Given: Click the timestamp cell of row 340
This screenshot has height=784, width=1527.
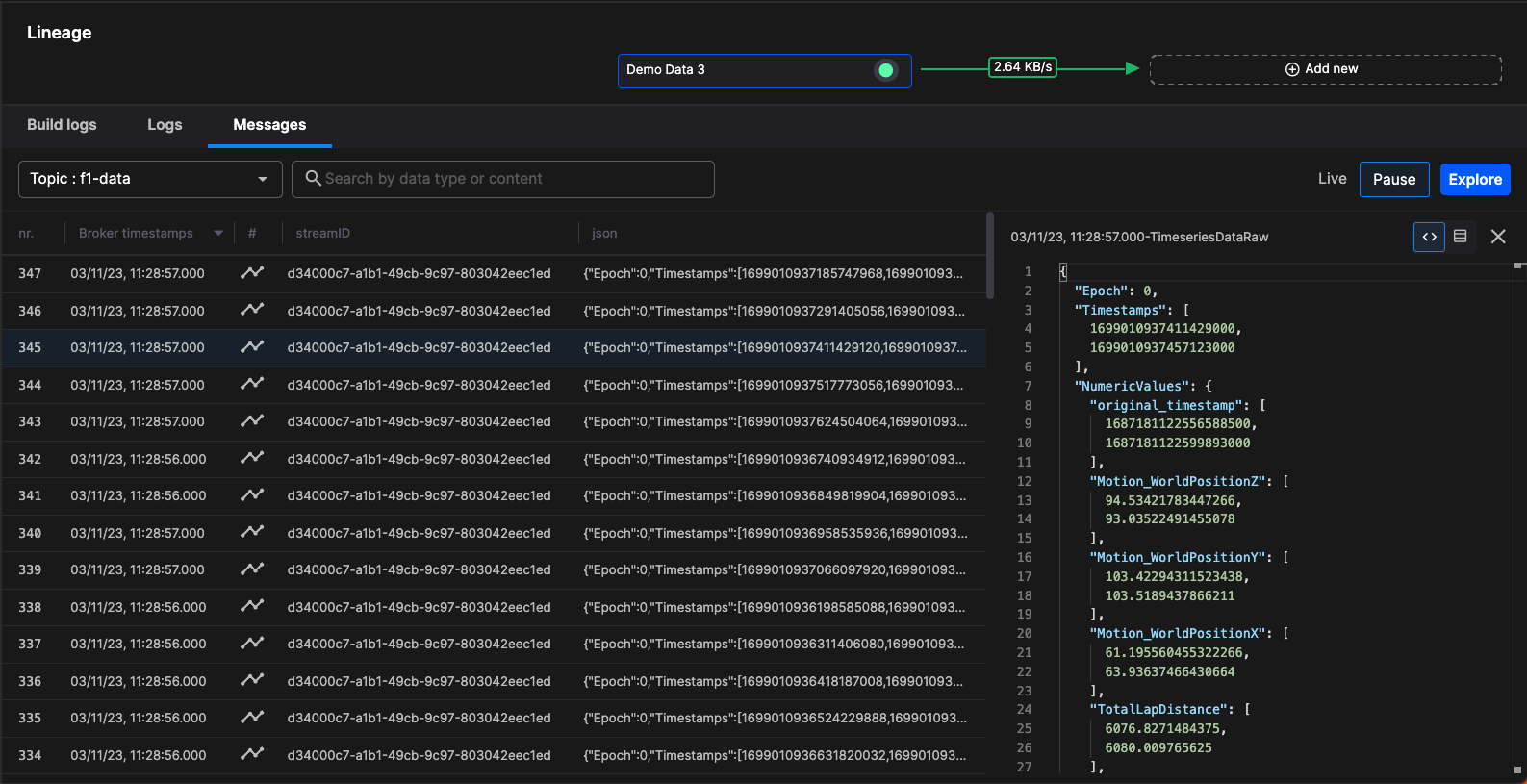Looking at the screenshot, I should point(138,533).
